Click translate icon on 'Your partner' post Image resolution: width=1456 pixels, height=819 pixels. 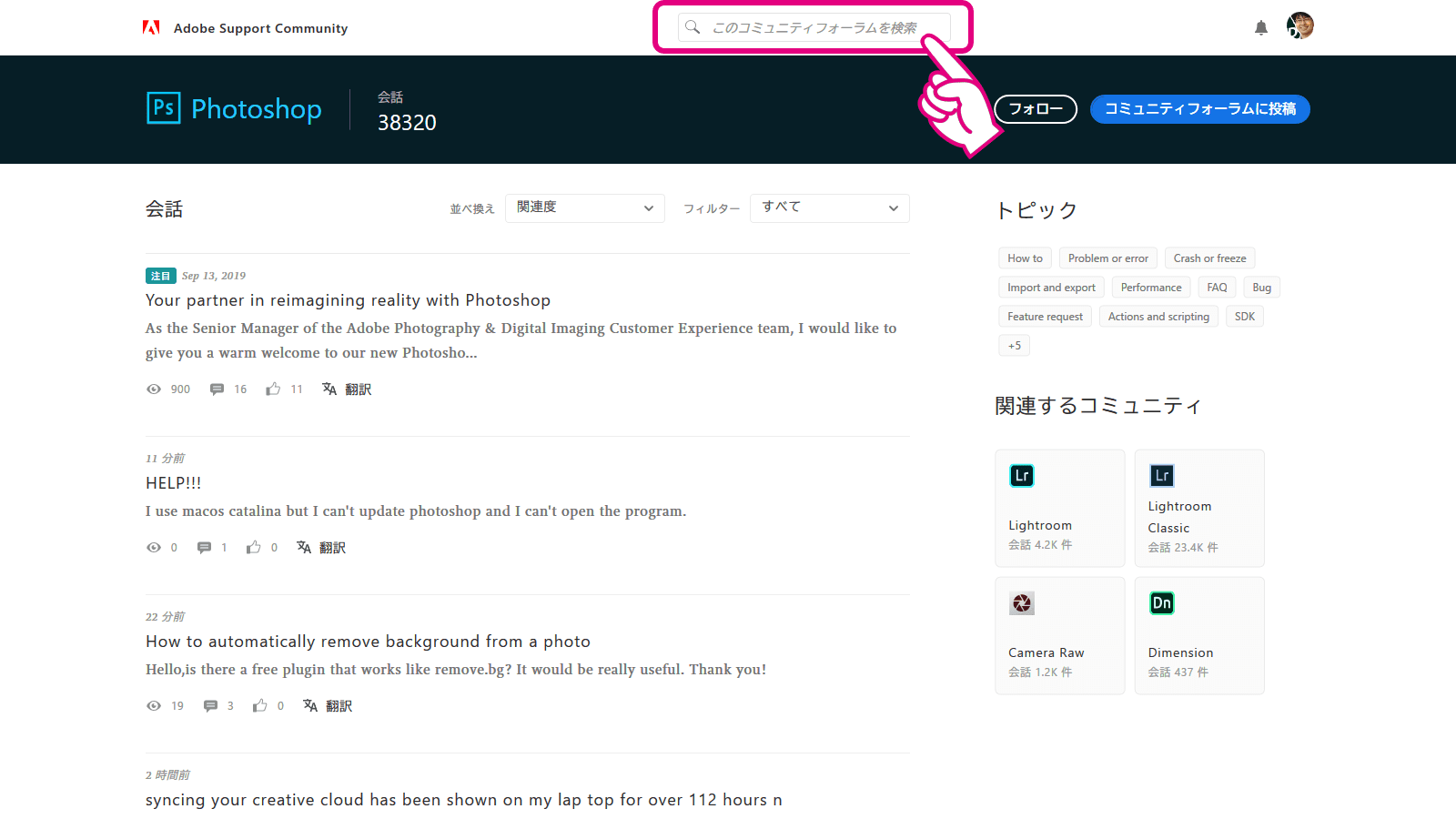click(329, 389)
